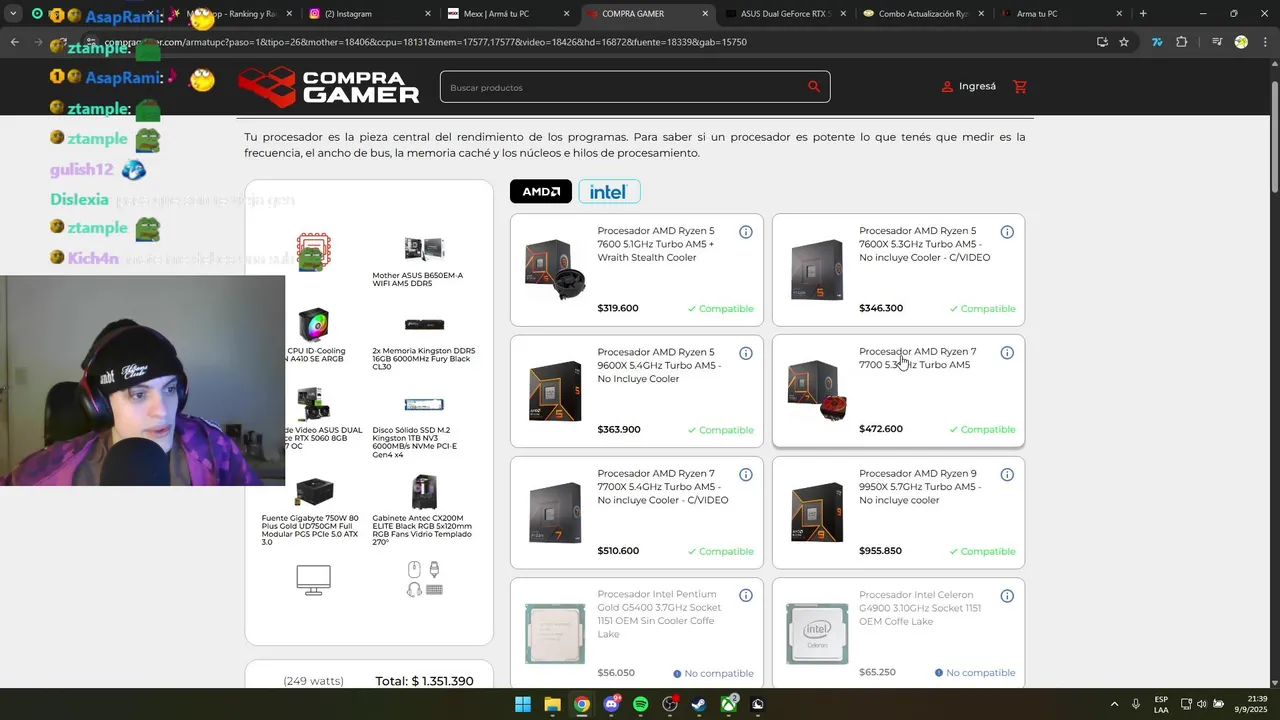Close the COMPRA GAMER tab

[705, 14]
